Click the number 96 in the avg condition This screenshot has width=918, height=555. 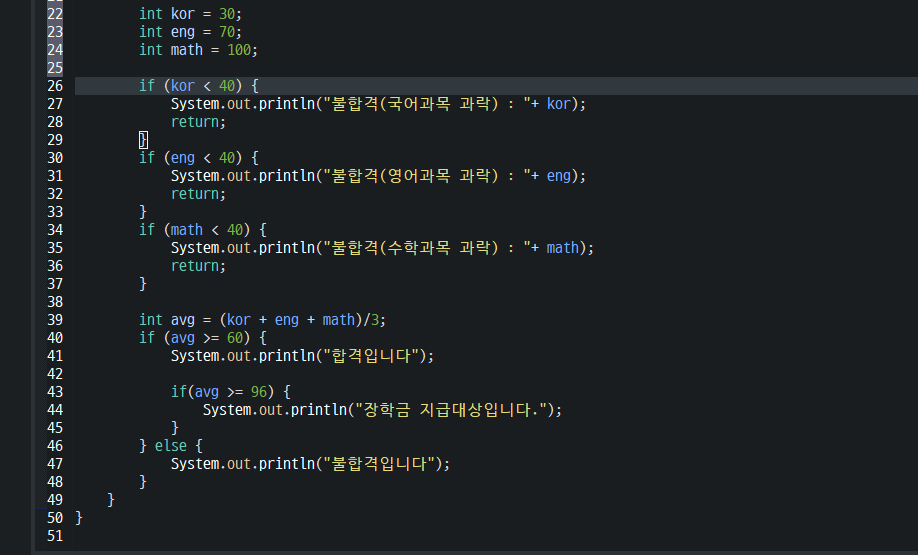(259, 392)
